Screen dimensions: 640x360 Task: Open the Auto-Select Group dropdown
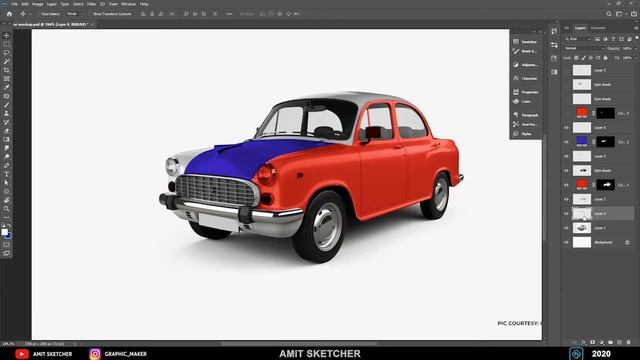(74, 14)
